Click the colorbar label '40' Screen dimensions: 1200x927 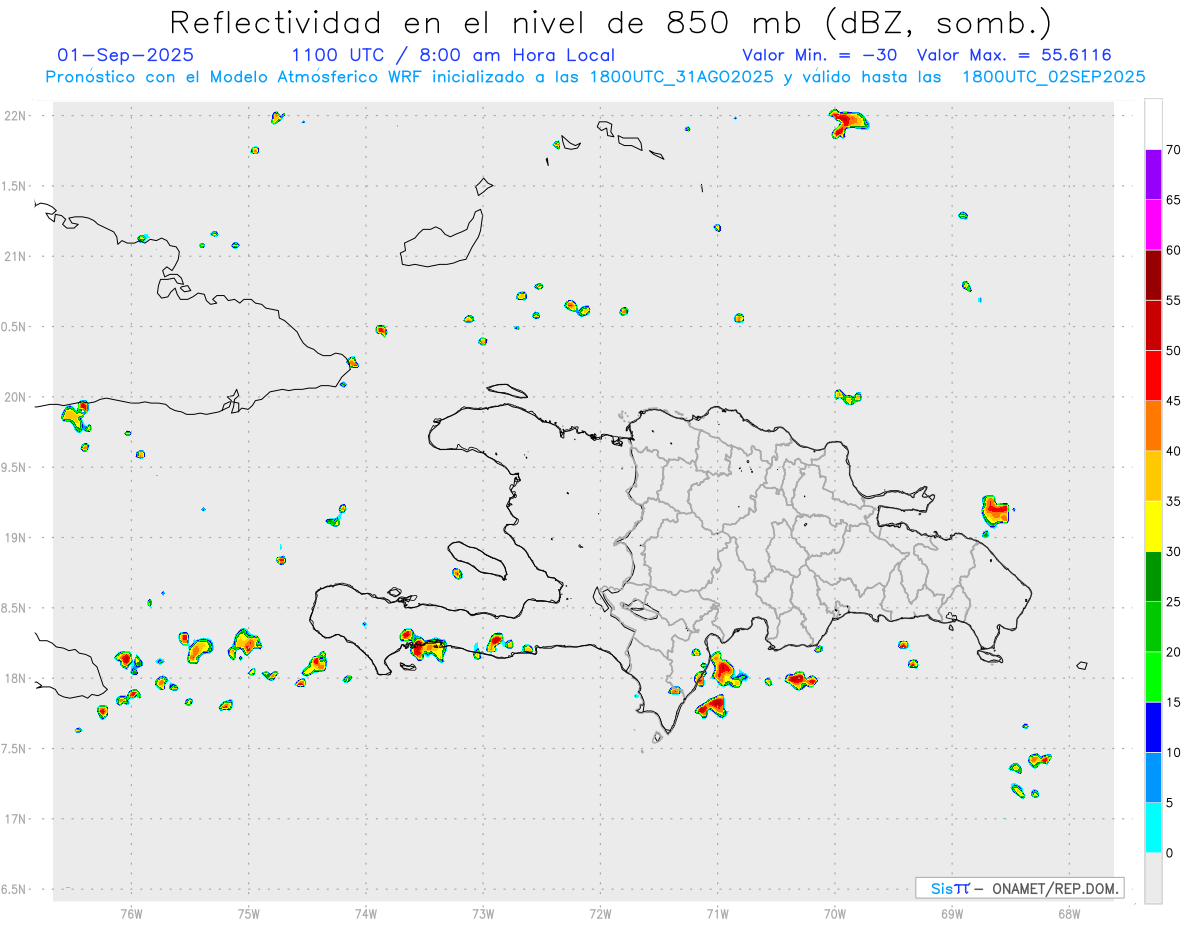(1173, 451)
